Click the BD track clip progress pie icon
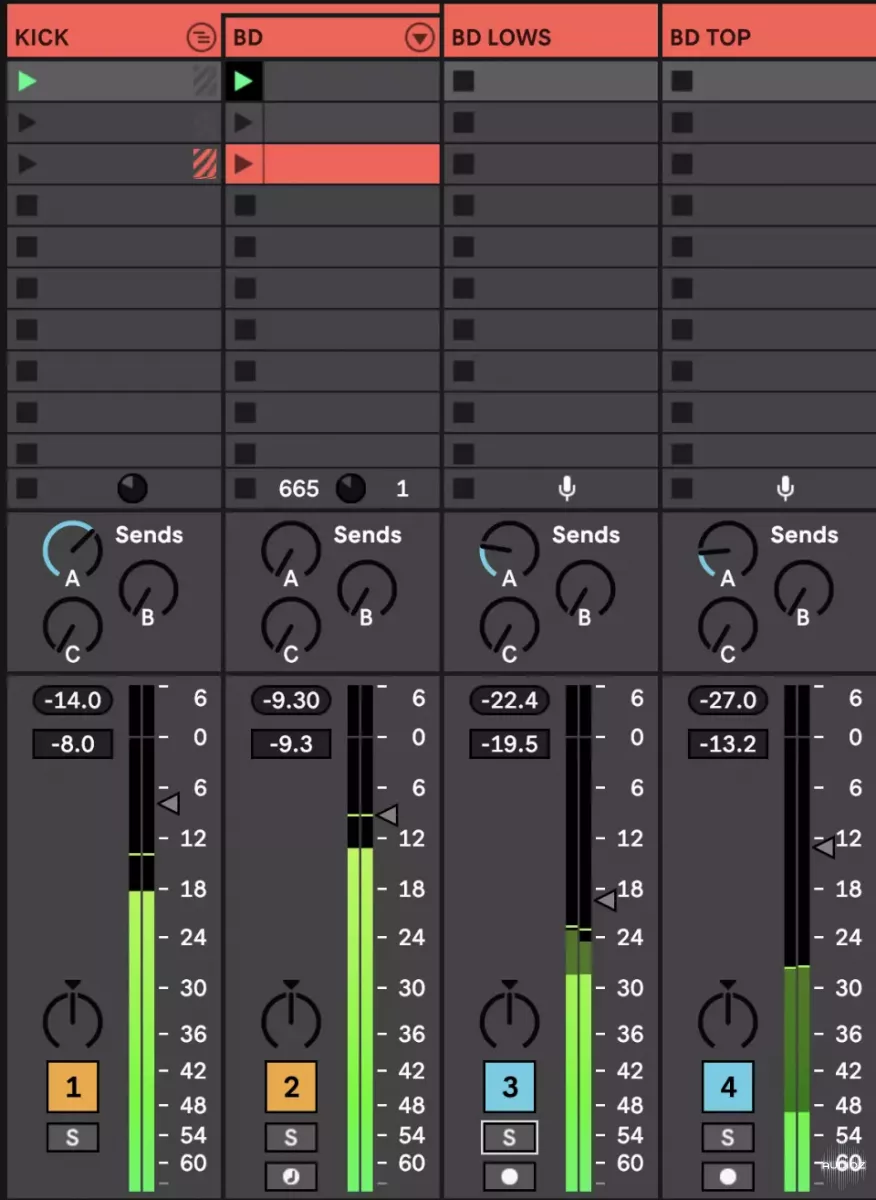 (350, 488)
